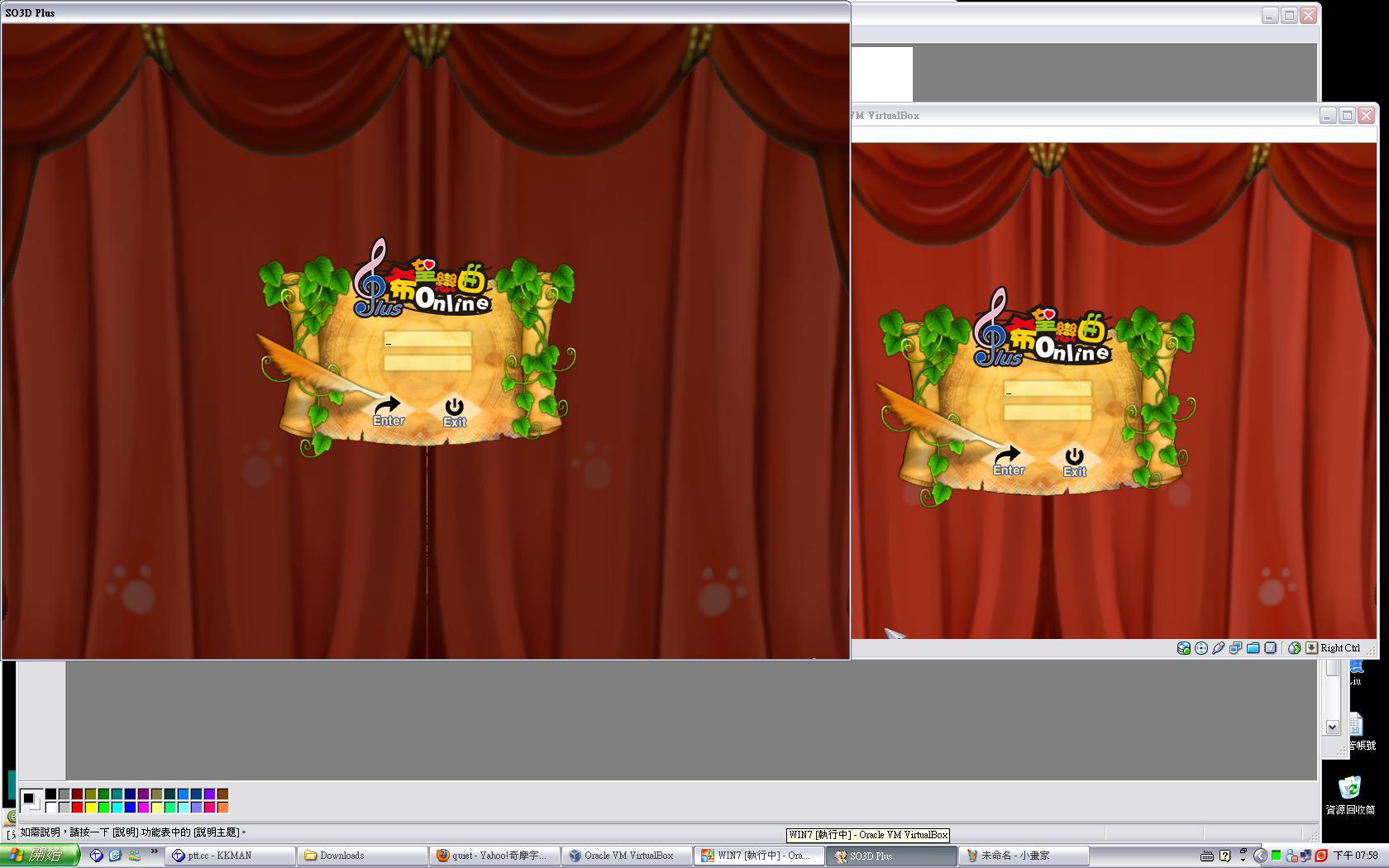Click the keyboard capture arrow icon beside Right Ctrl
This screenshot has height=868, width=1389.
click(1311, 648)
